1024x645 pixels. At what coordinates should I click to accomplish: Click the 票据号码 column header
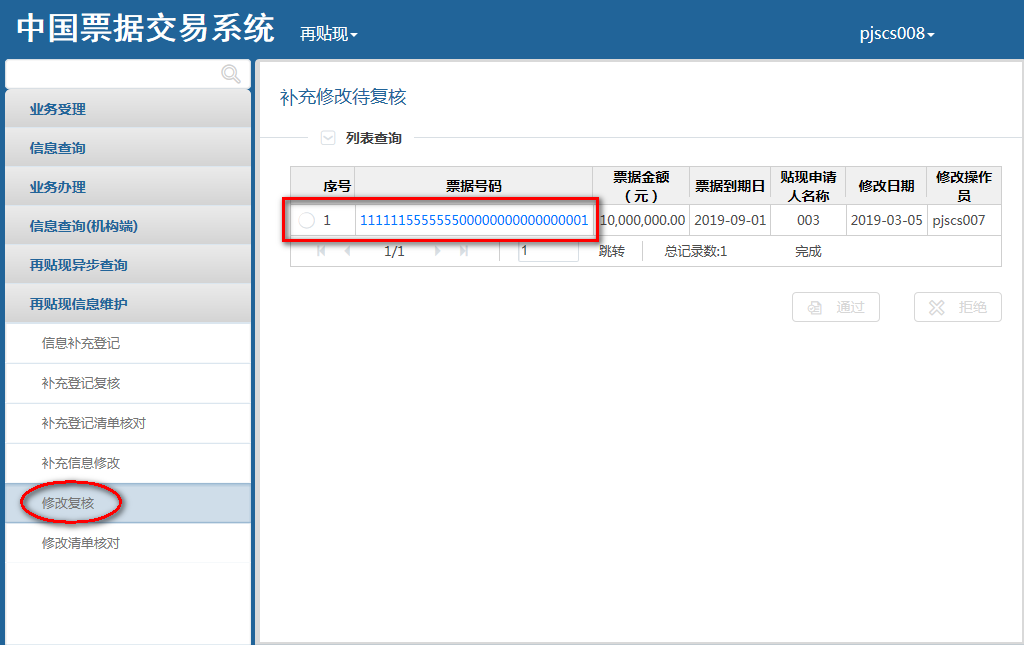(473, 186)
